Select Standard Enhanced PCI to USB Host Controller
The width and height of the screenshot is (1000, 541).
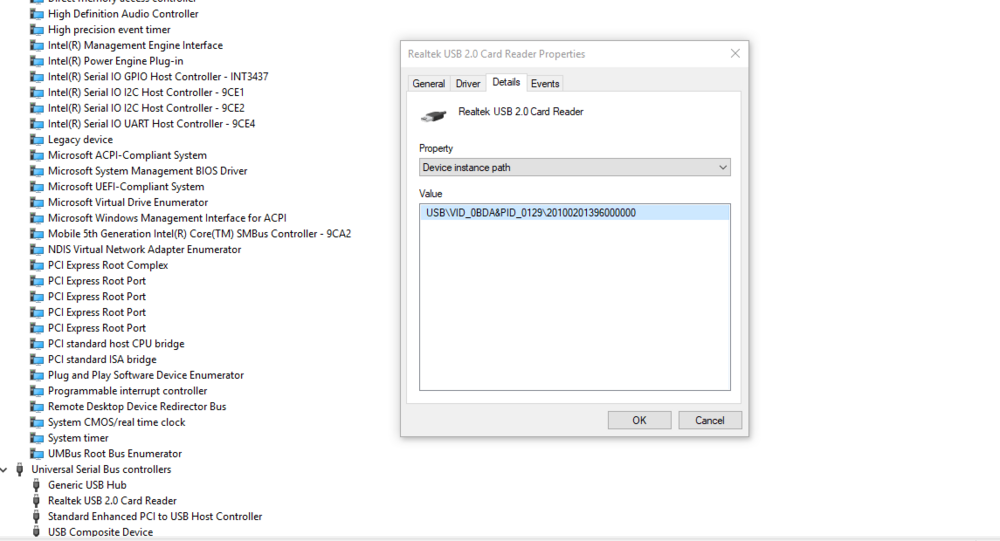click(x=155, y=517)
